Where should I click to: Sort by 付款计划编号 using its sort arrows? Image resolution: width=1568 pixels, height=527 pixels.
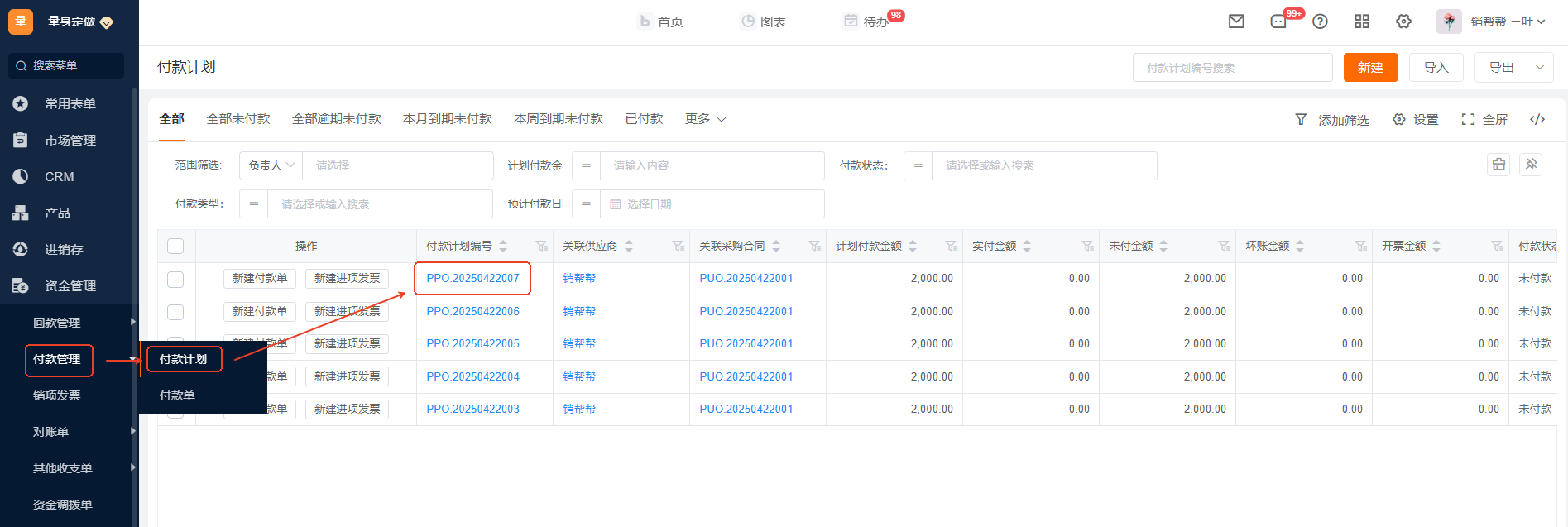(503, 246)
